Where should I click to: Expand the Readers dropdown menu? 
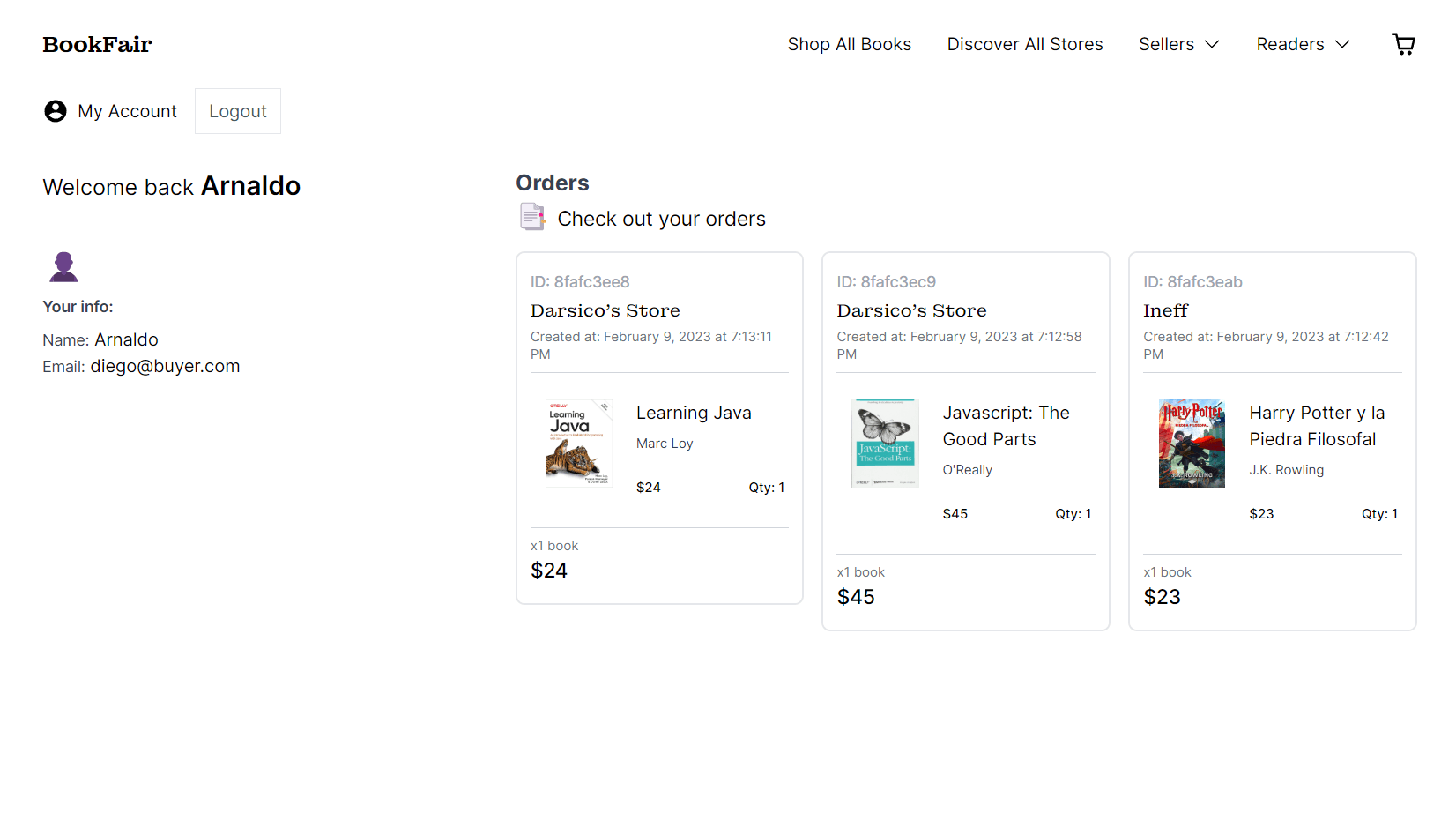pos(1303,44)
